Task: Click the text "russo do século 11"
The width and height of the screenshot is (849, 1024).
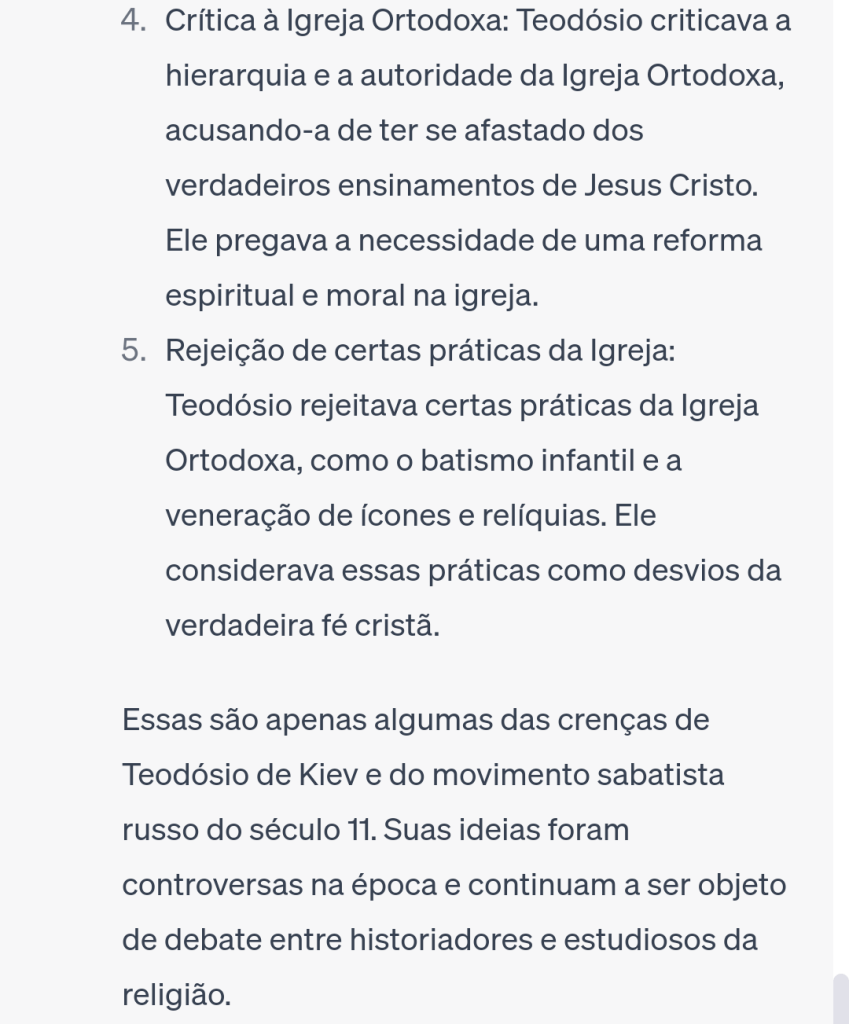Action: tap(248, 830)
